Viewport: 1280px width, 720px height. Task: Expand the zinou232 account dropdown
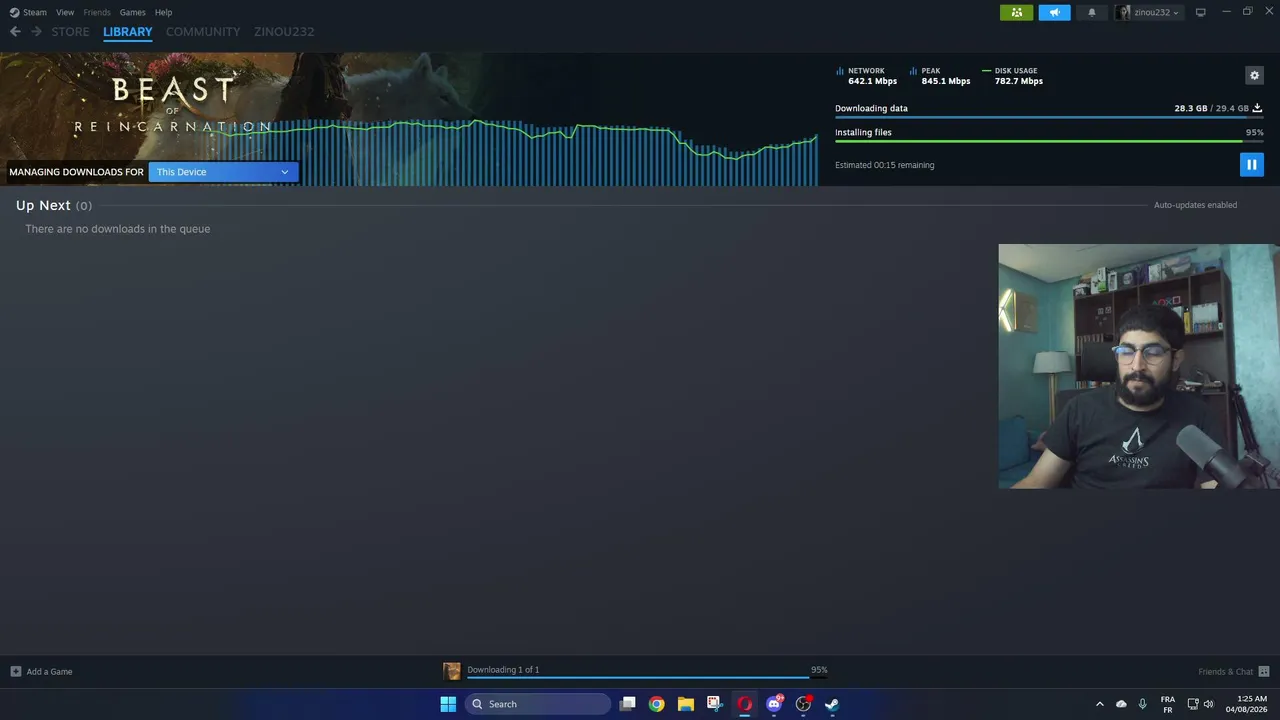tap(1149, 12)
